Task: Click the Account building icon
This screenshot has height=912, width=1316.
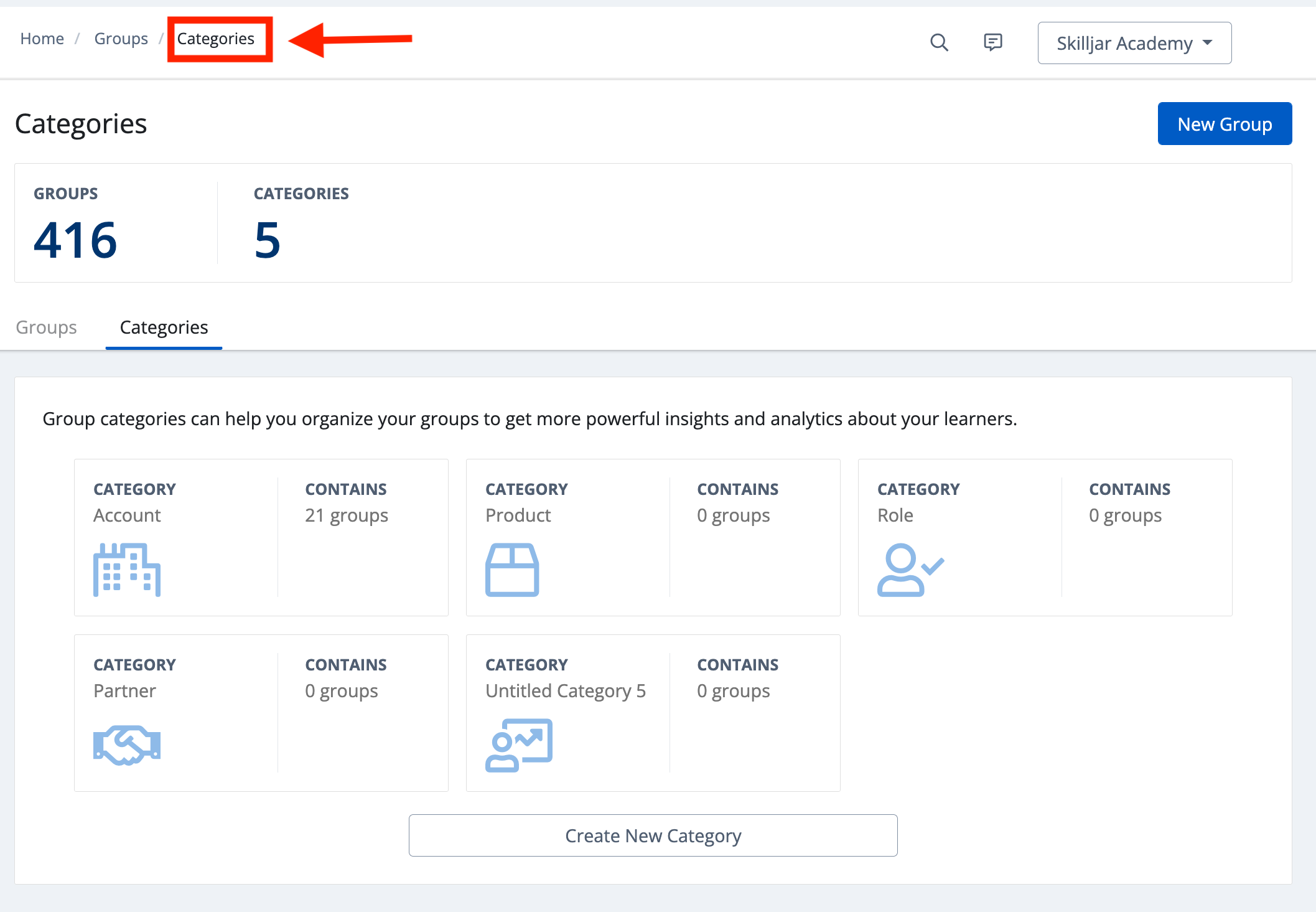Action: click(127, 570)
